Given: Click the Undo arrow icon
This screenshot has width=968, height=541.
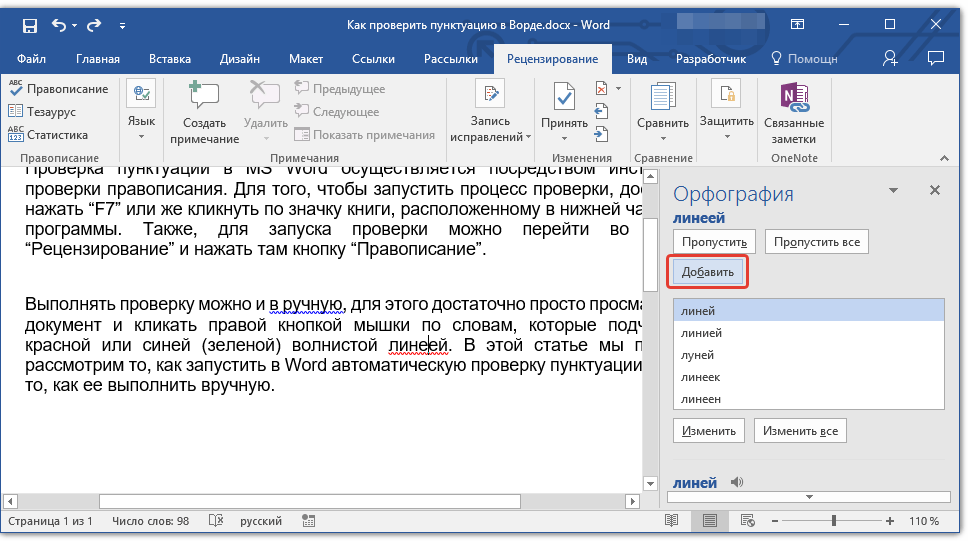Looking at the screenshot, I should [x=58, y=24].
